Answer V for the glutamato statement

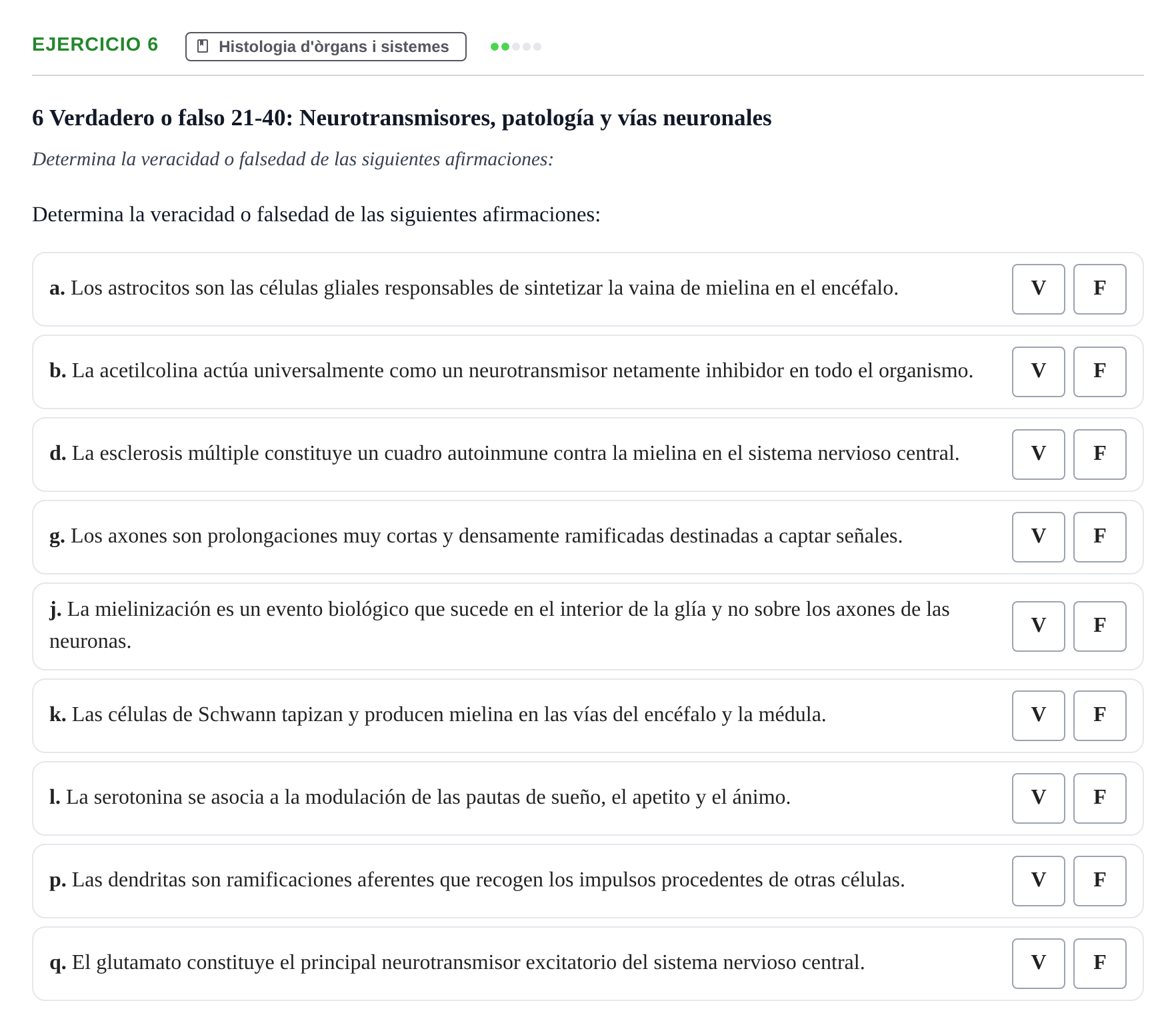point(1038,963)
